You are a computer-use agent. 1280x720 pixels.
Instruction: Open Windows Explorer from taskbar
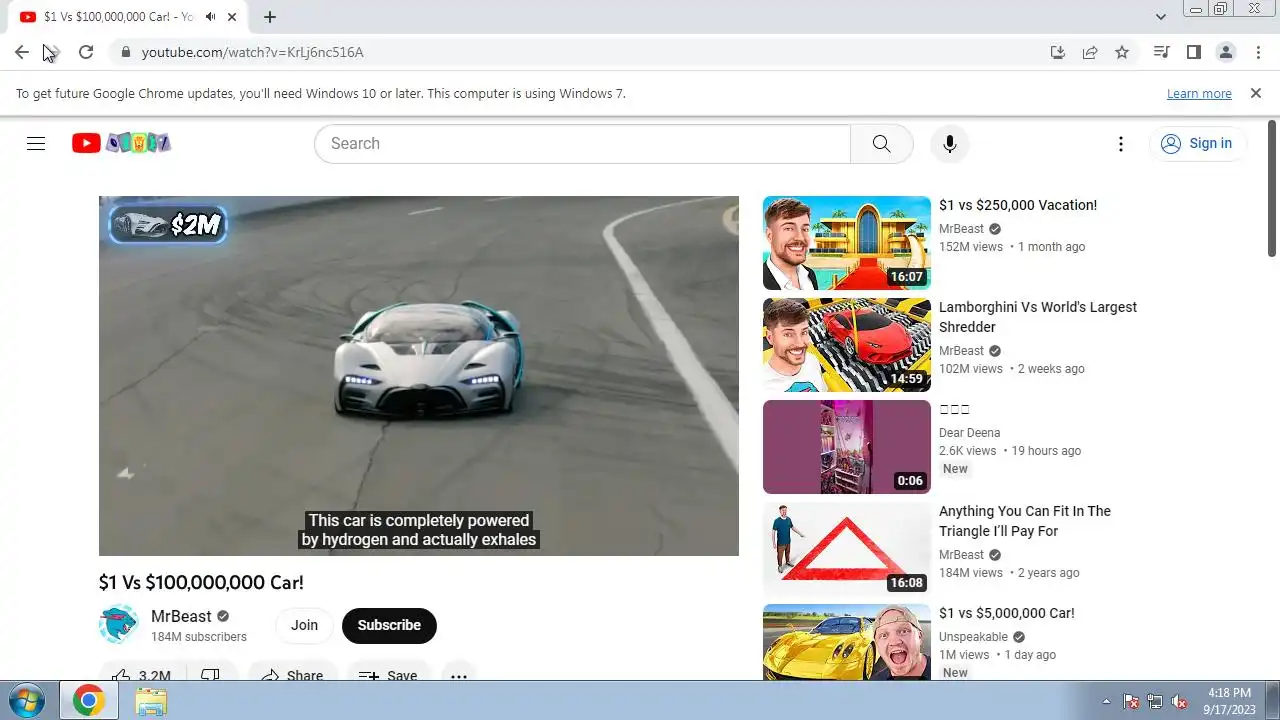point(151,701)
